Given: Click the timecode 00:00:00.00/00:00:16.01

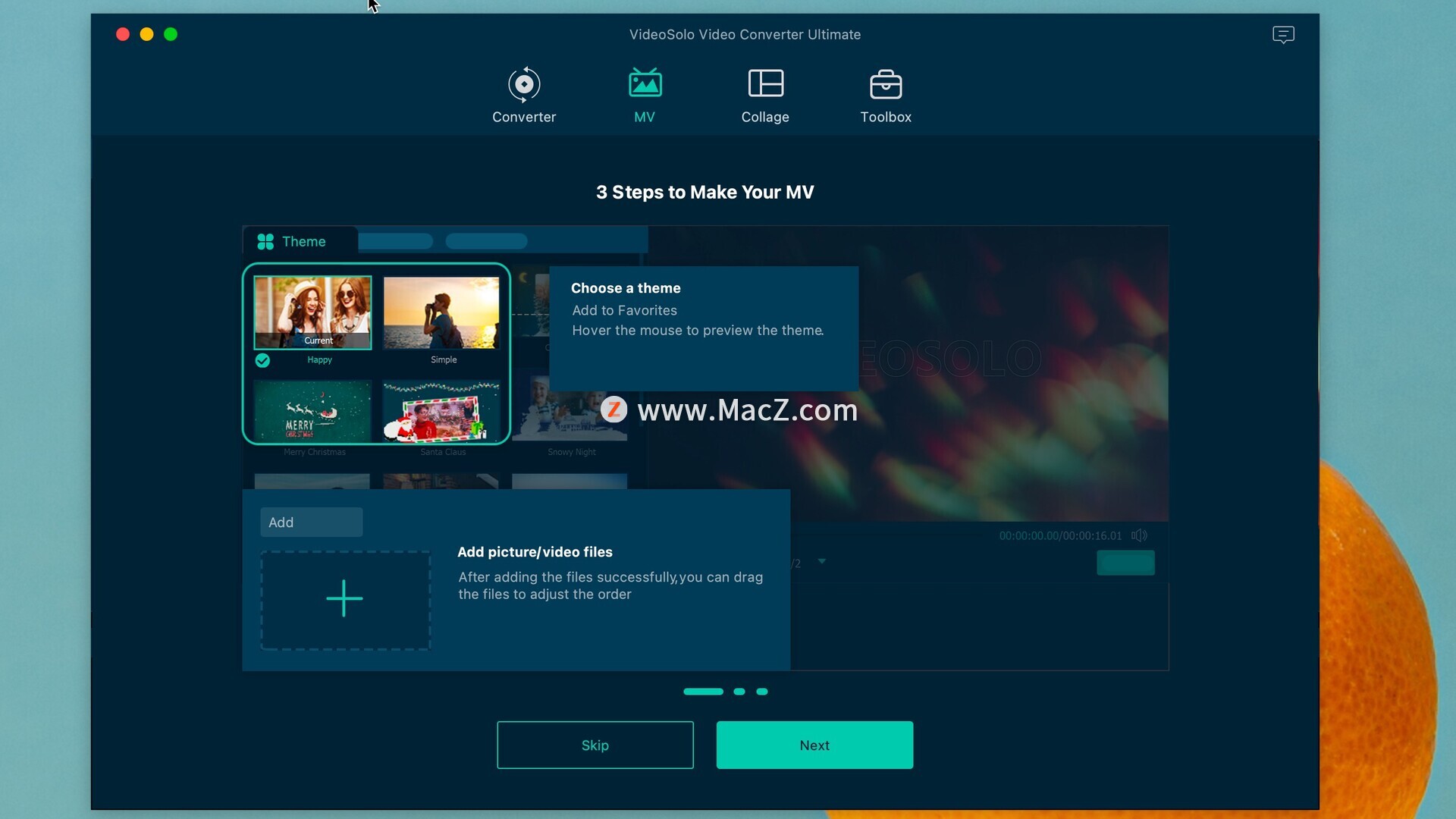Looking at the screenshot, I should coord(1060,535).
